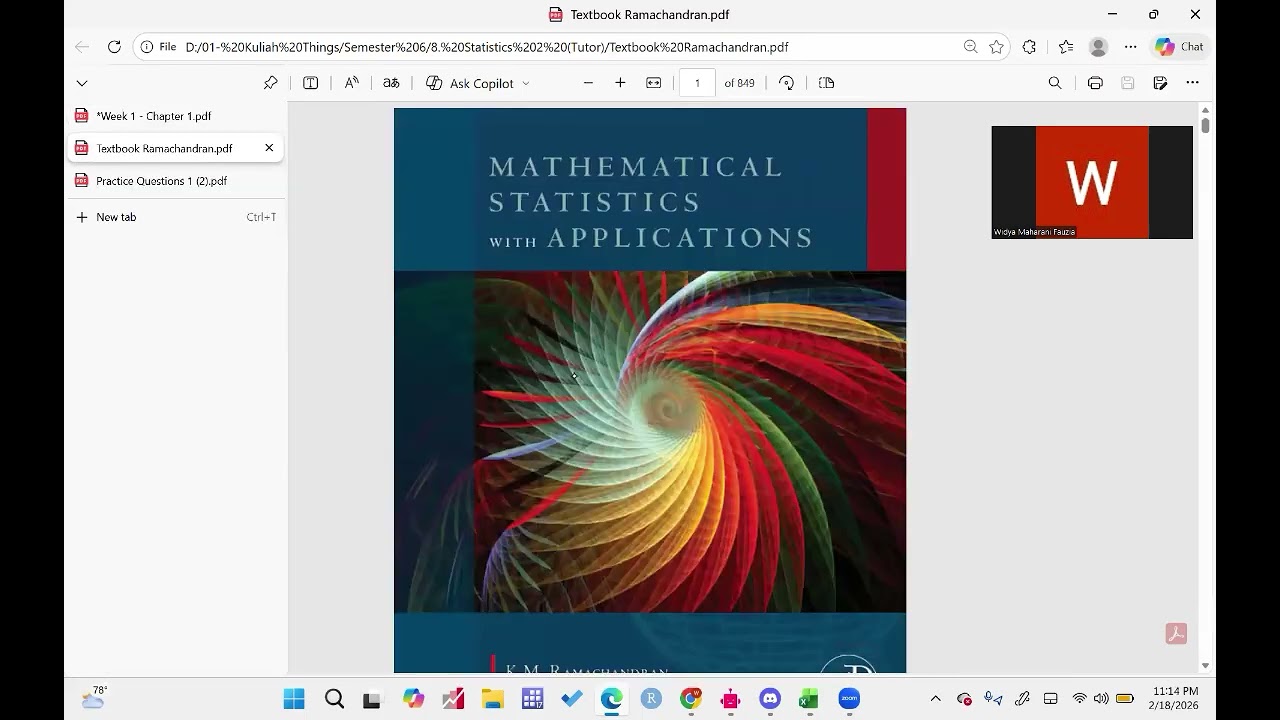The height and width of the screenshot is (720, 1280).
Task: Open the clock and date panel
Action: (1175, 698)
